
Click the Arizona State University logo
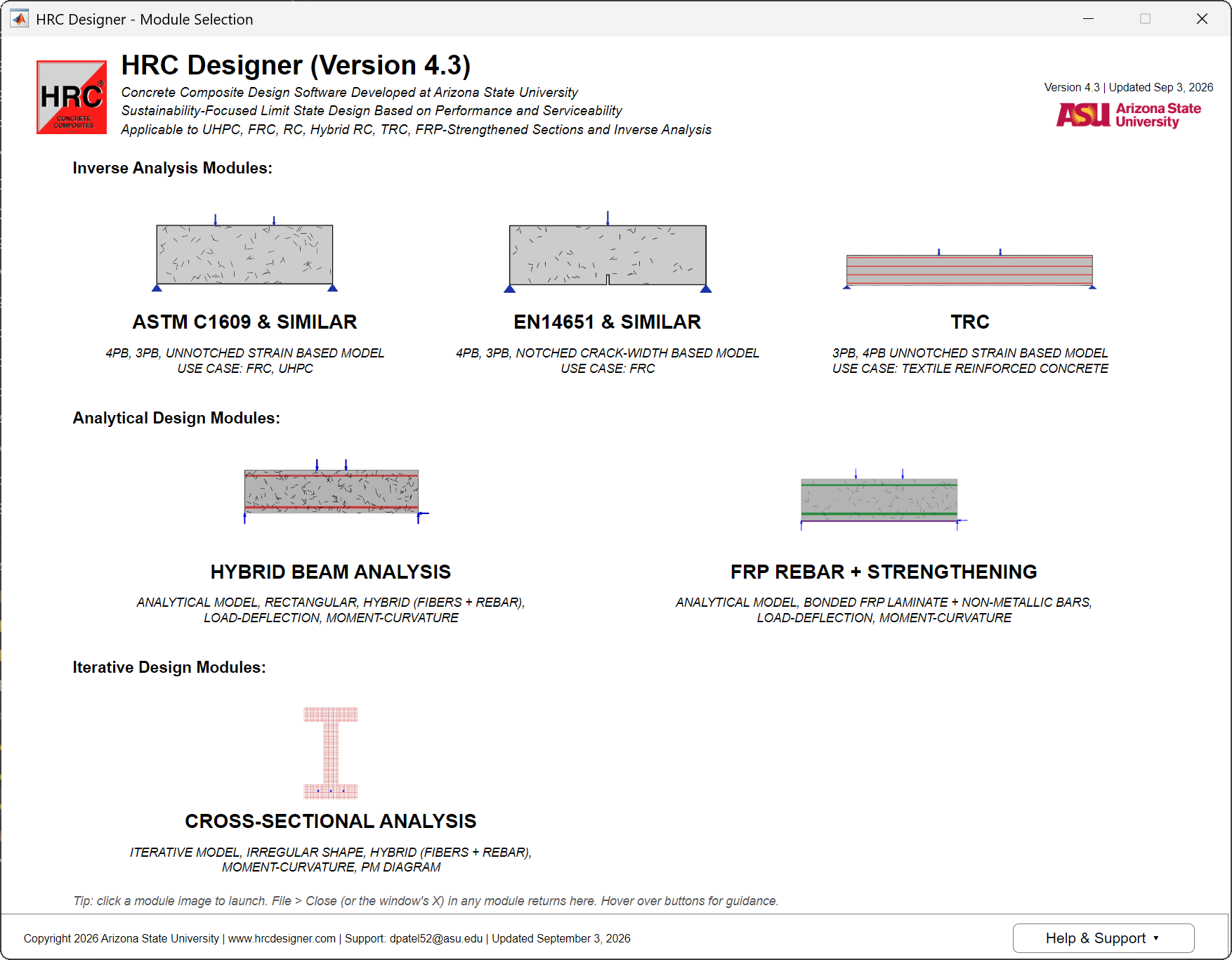pos(1129,114)
